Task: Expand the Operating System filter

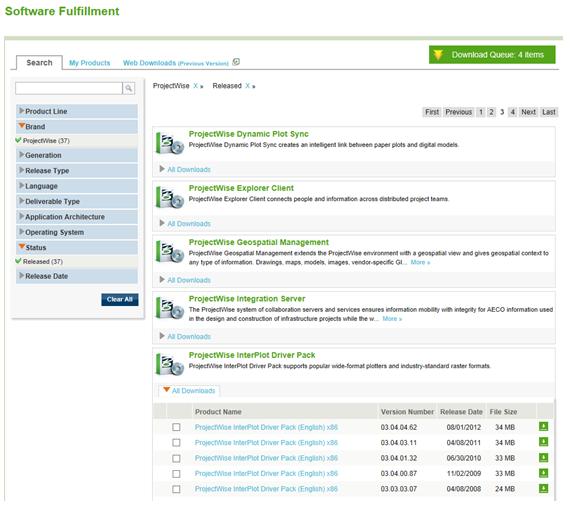Action: (77, 232)
